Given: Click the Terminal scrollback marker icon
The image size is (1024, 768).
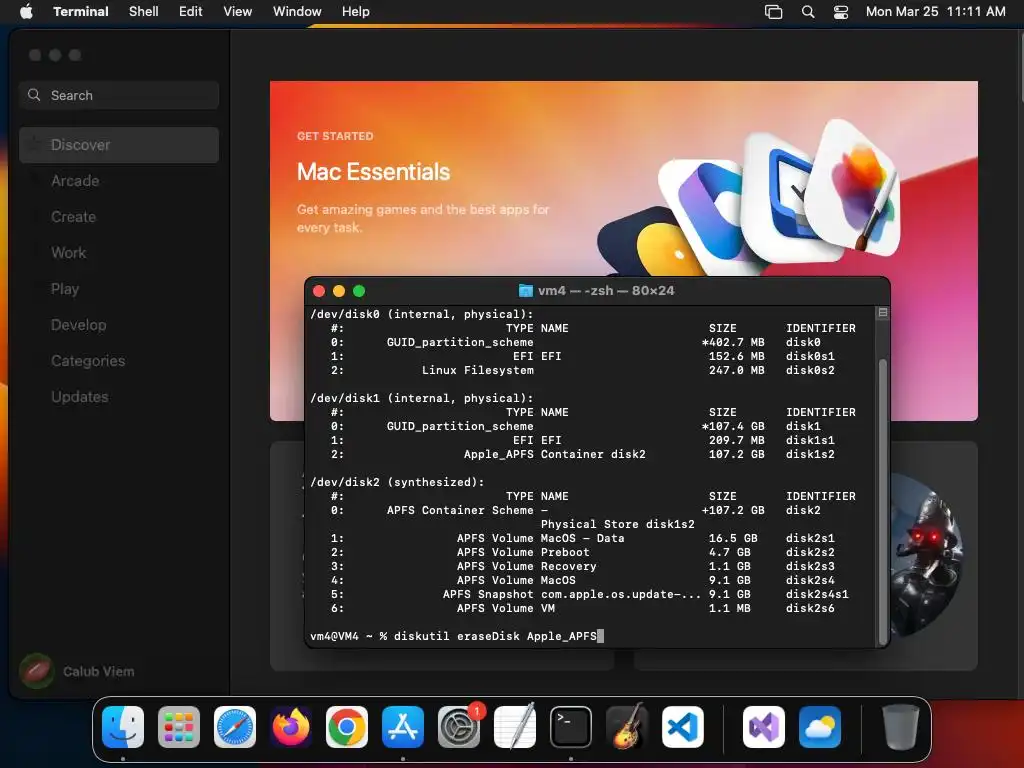Looking at the screenshot, I should coord(882,313).
